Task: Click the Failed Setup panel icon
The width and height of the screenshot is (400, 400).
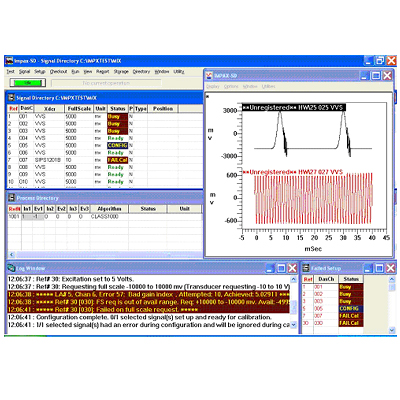Action: point(306,268)
